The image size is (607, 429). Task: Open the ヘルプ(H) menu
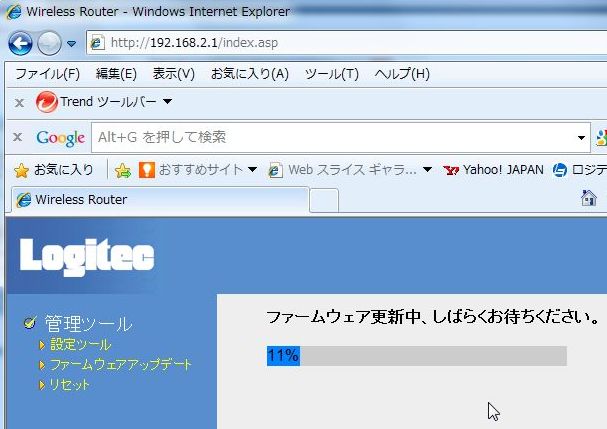click(402, 74)
